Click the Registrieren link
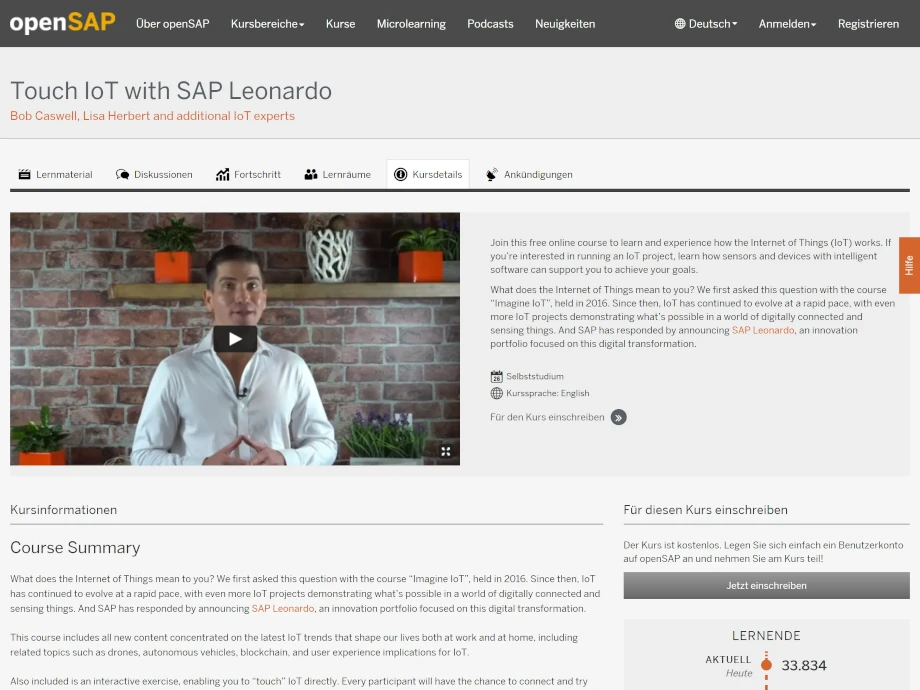920x690 pixels. pos(868,24)
